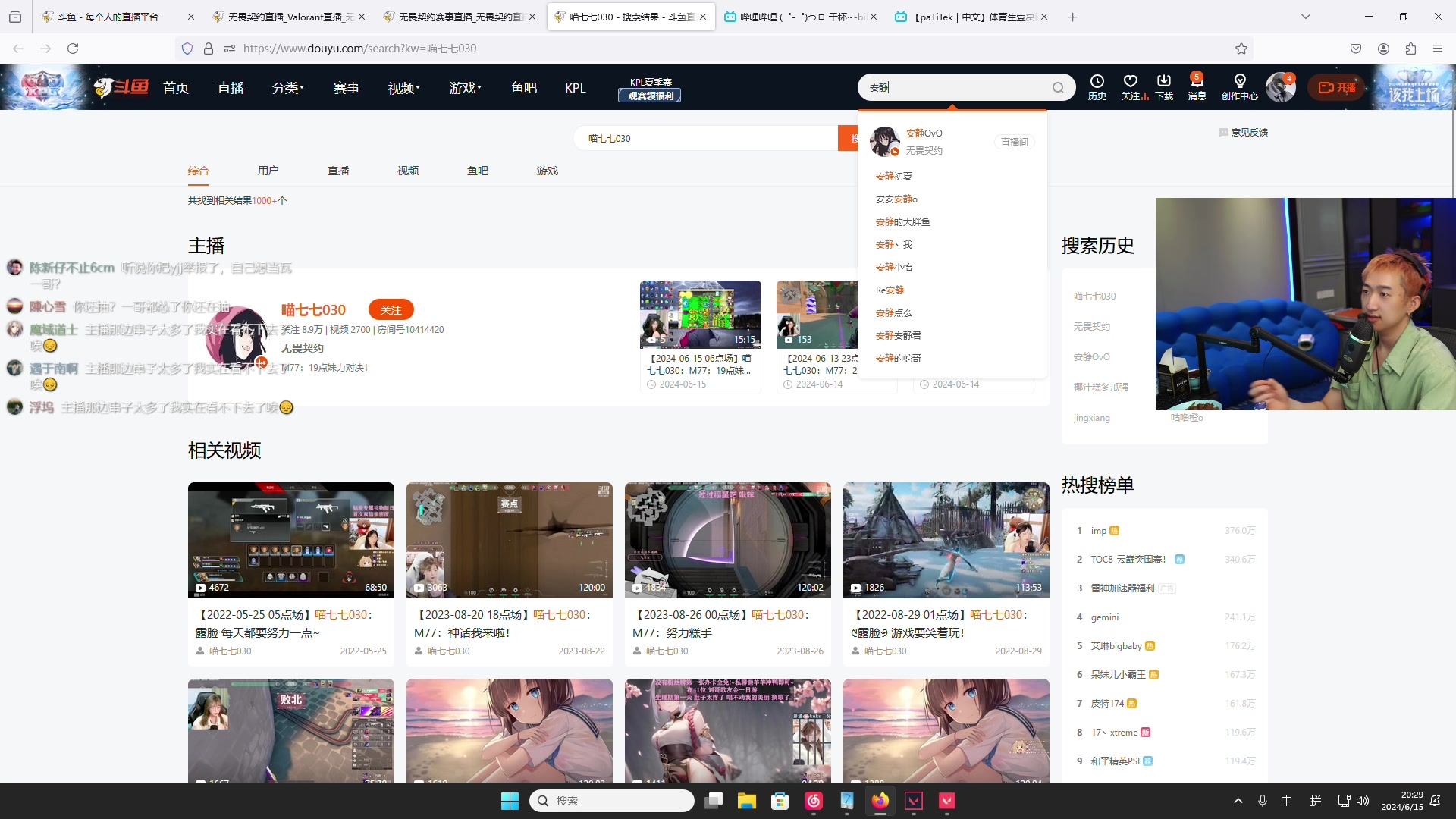Select the 安静初夏 suggestion
This screenshot has height=819, width=1456.
point(894,176)
